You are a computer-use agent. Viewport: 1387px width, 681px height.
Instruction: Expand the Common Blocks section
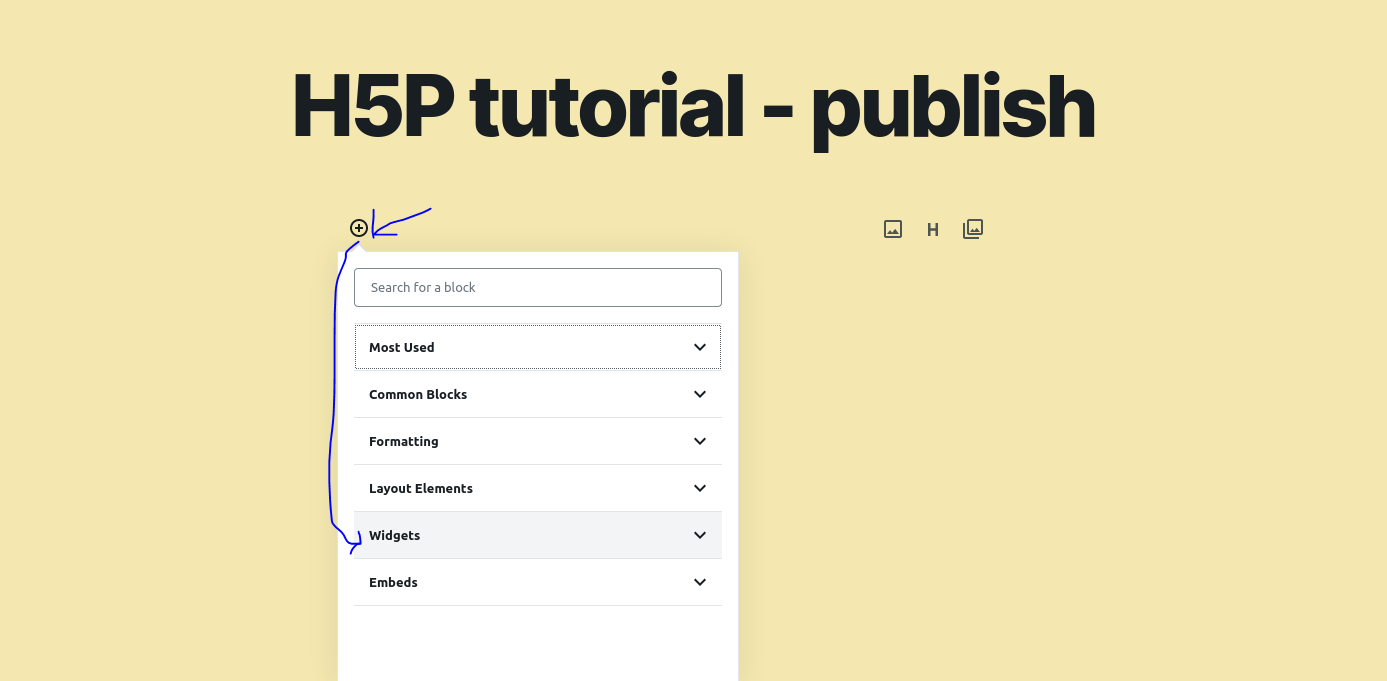coord(538,394)
